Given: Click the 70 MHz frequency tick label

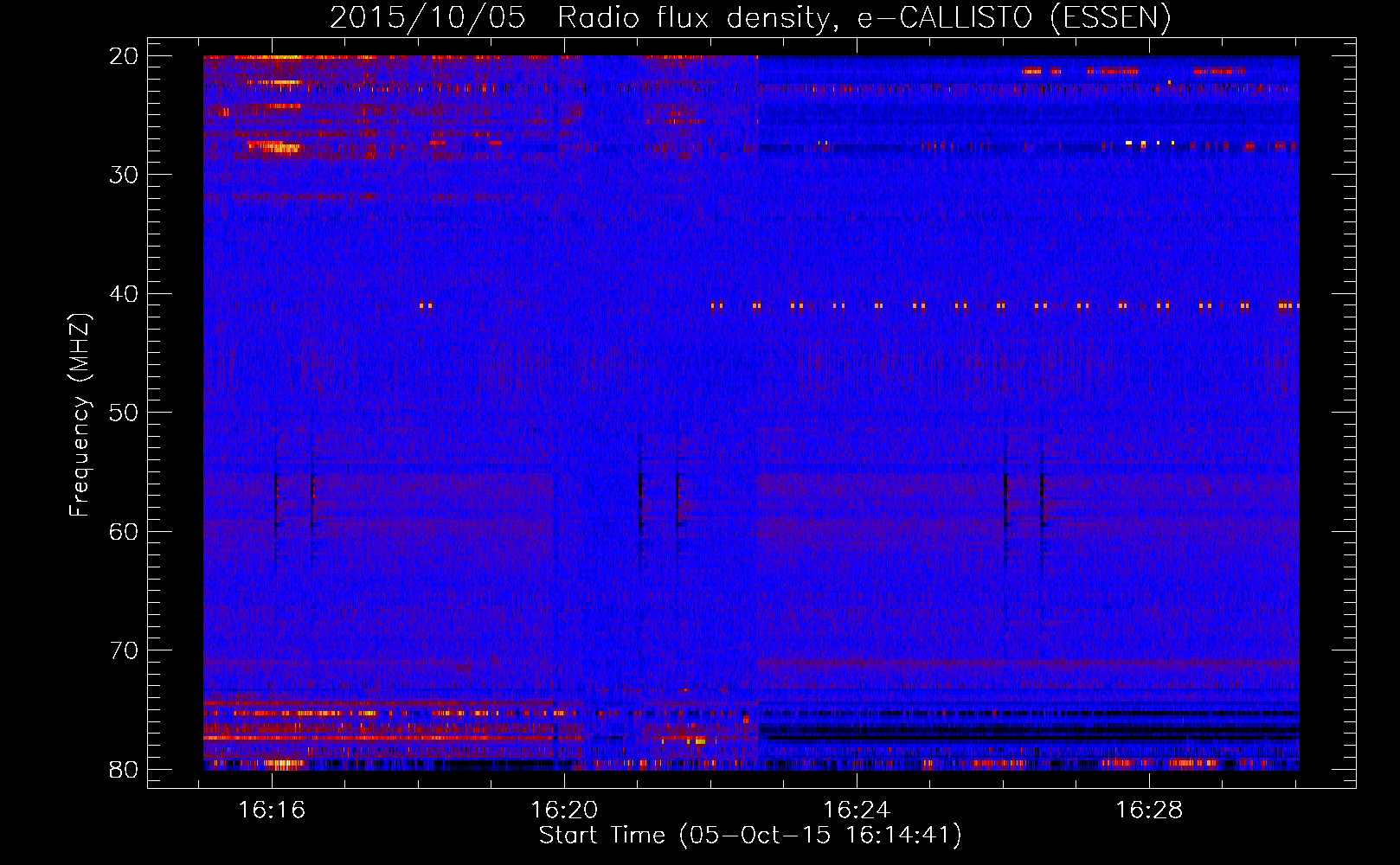Looking at the screenshot, I should click(x=124, y=650).
